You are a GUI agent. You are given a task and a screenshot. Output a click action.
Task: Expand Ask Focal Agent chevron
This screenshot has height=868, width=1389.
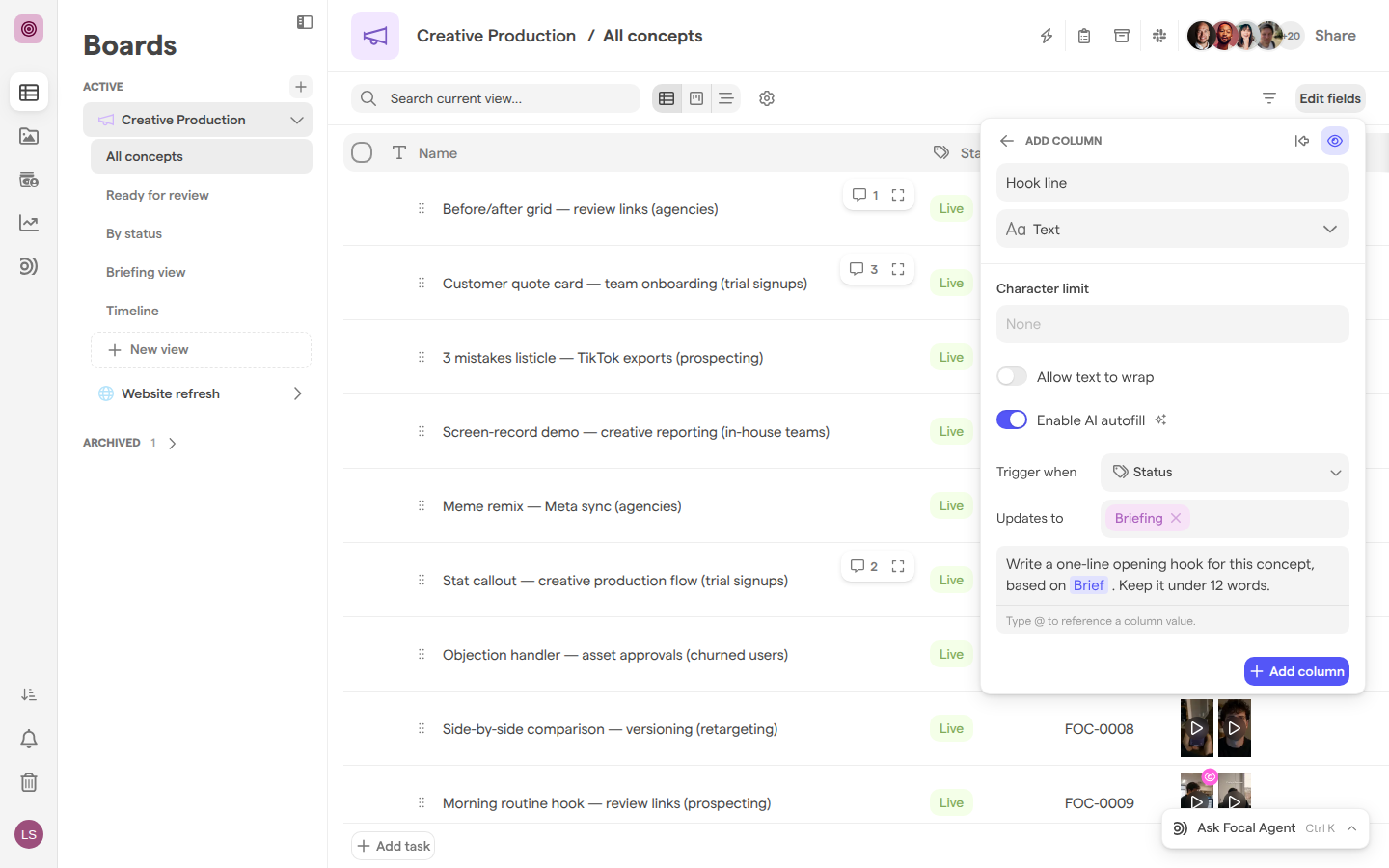point(1352,828)
